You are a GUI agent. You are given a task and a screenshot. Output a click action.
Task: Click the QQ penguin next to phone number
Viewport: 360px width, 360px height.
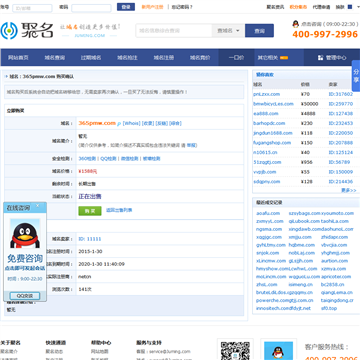click(x=295, y=24)
